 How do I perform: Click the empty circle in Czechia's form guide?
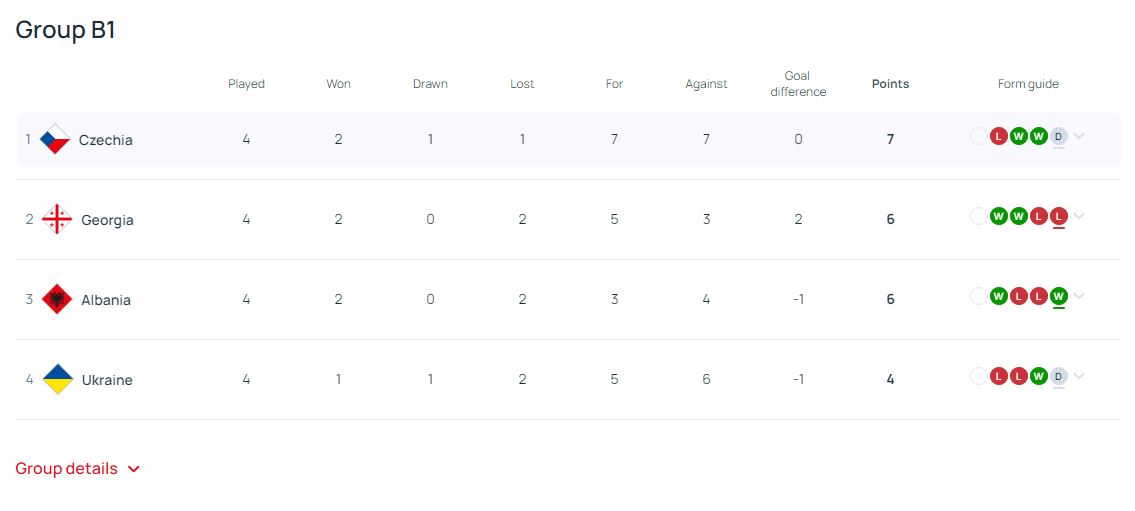point(978,136)
